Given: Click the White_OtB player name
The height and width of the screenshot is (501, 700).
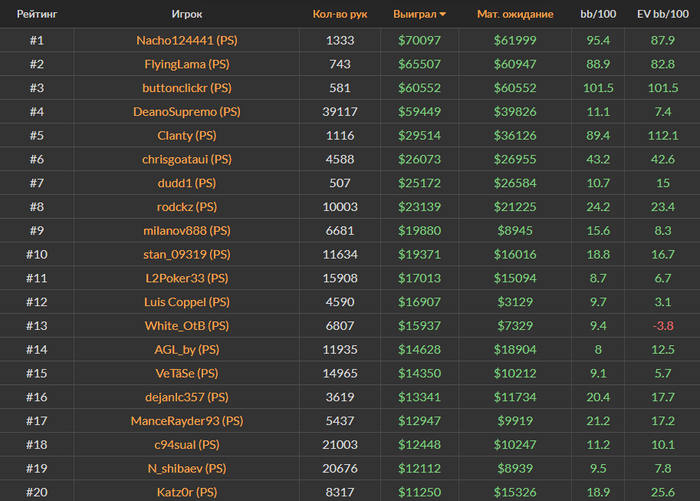Looking at the screenshot, I should 187,326.
